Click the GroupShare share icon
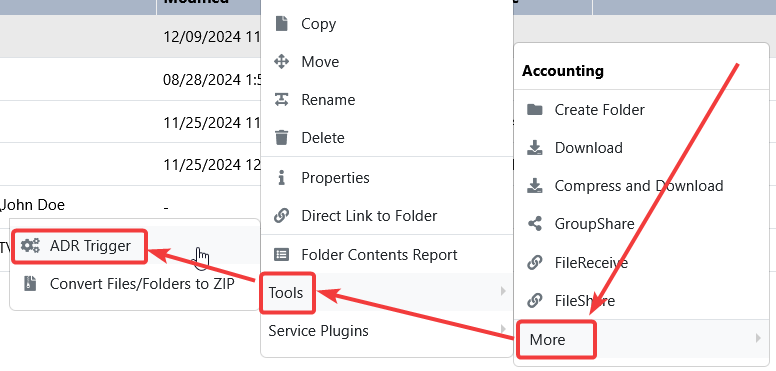The height and width of the screenshot is (371, 776). click(534, 224)
